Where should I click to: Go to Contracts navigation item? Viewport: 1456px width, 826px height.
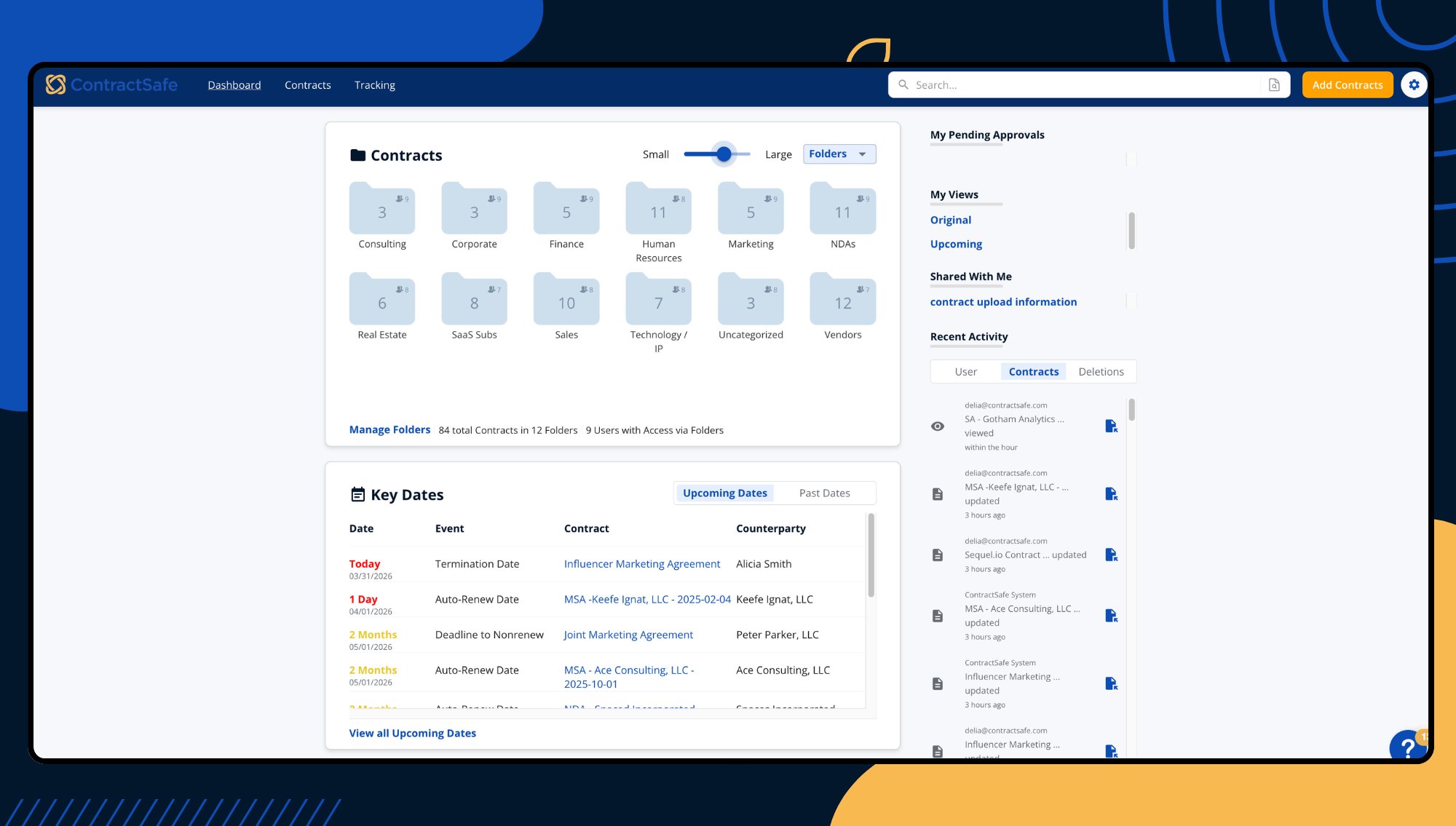307,85
